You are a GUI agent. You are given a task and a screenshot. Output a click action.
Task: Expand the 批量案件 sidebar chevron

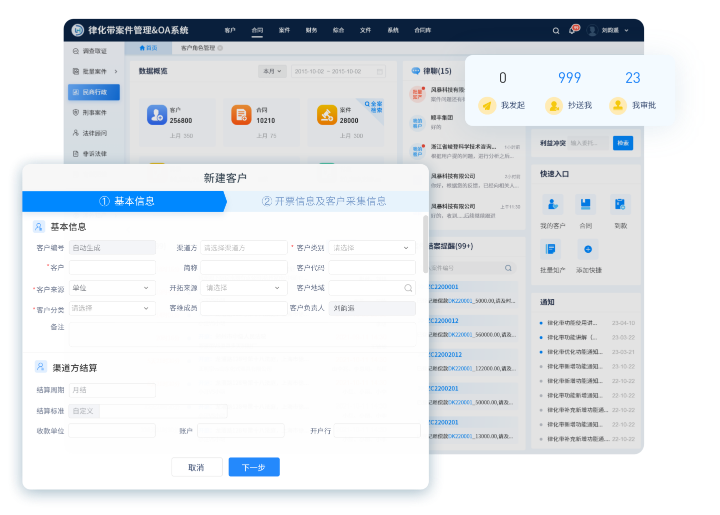116,72
